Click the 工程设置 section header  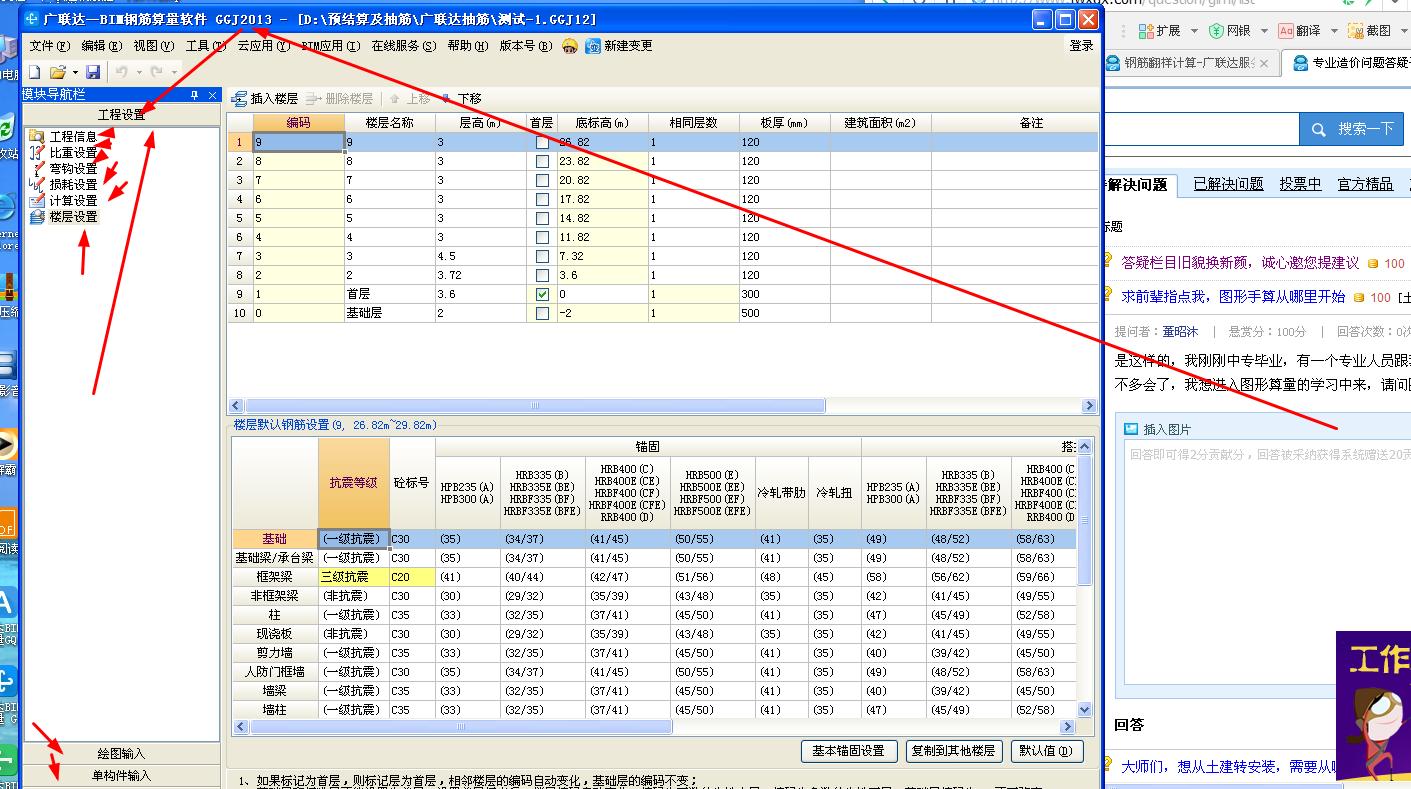(x=121, y=115)
